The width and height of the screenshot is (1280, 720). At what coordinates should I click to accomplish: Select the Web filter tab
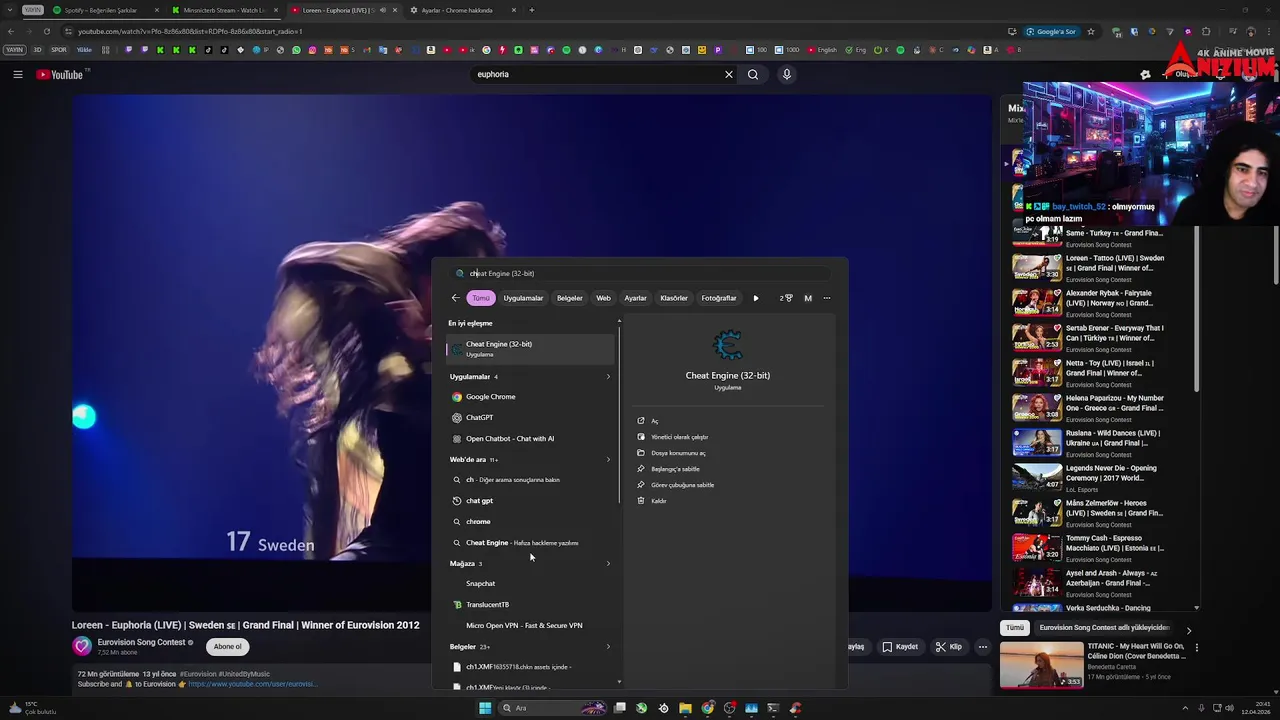[x=603, y=298]
